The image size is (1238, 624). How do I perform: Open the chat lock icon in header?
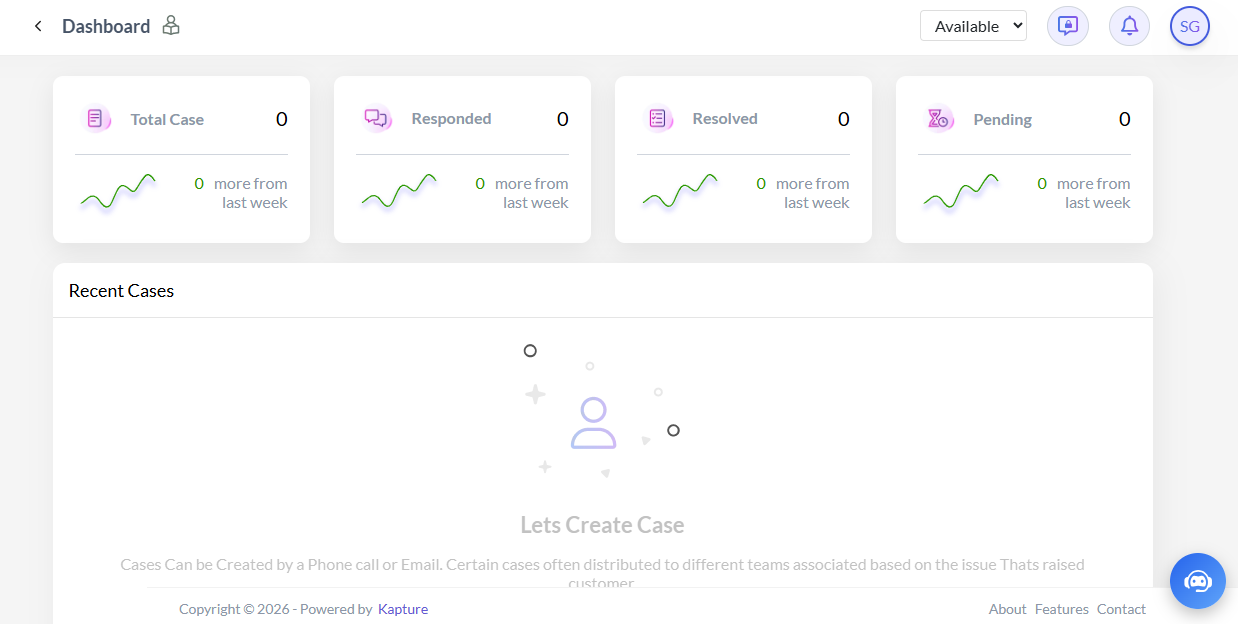tap(1067, 26)
